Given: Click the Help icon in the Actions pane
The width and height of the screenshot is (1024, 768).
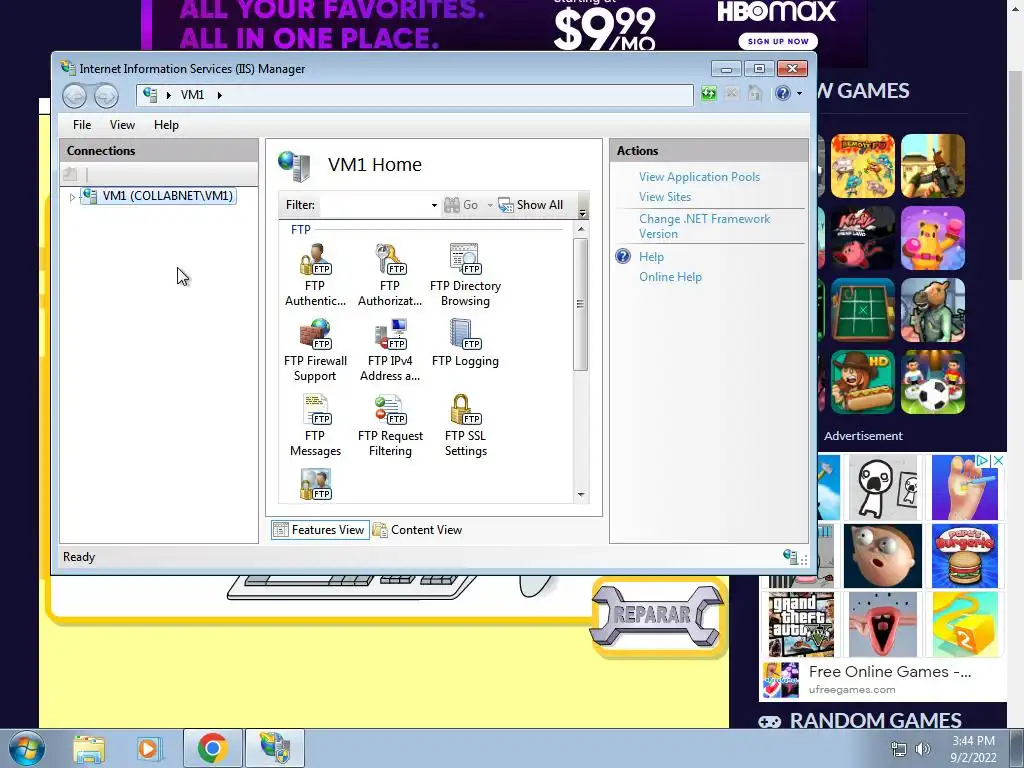Looking at the screenshot, I should point(623,256).
